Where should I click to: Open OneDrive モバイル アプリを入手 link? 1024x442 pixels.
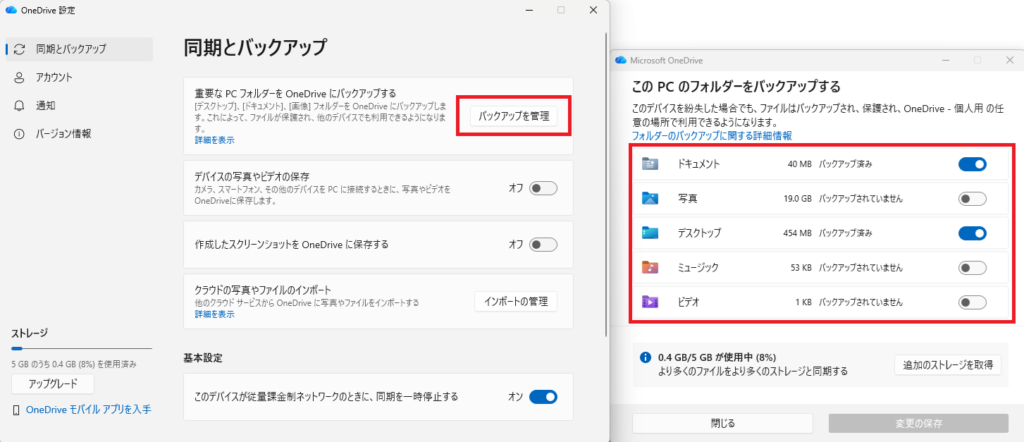click(88, 410)
